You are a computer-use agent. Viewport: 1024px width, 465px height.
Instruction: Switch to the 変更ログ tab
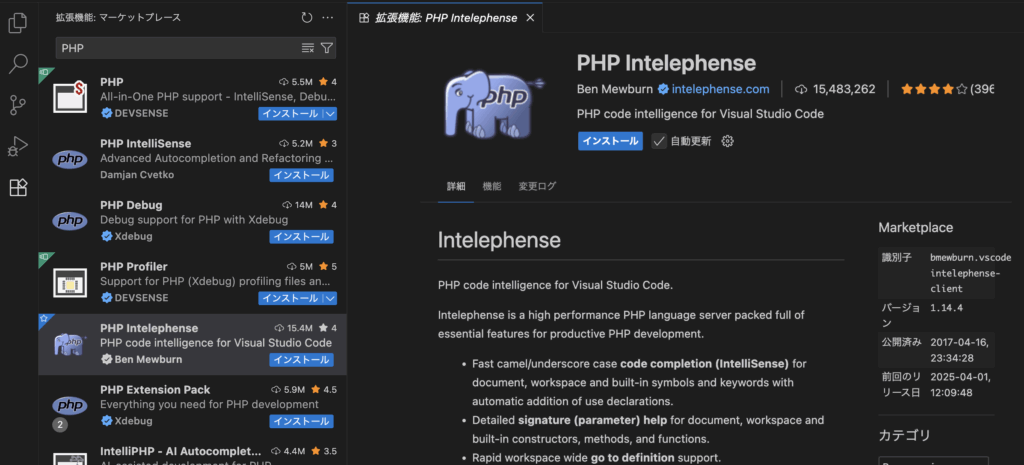point(537,186)
